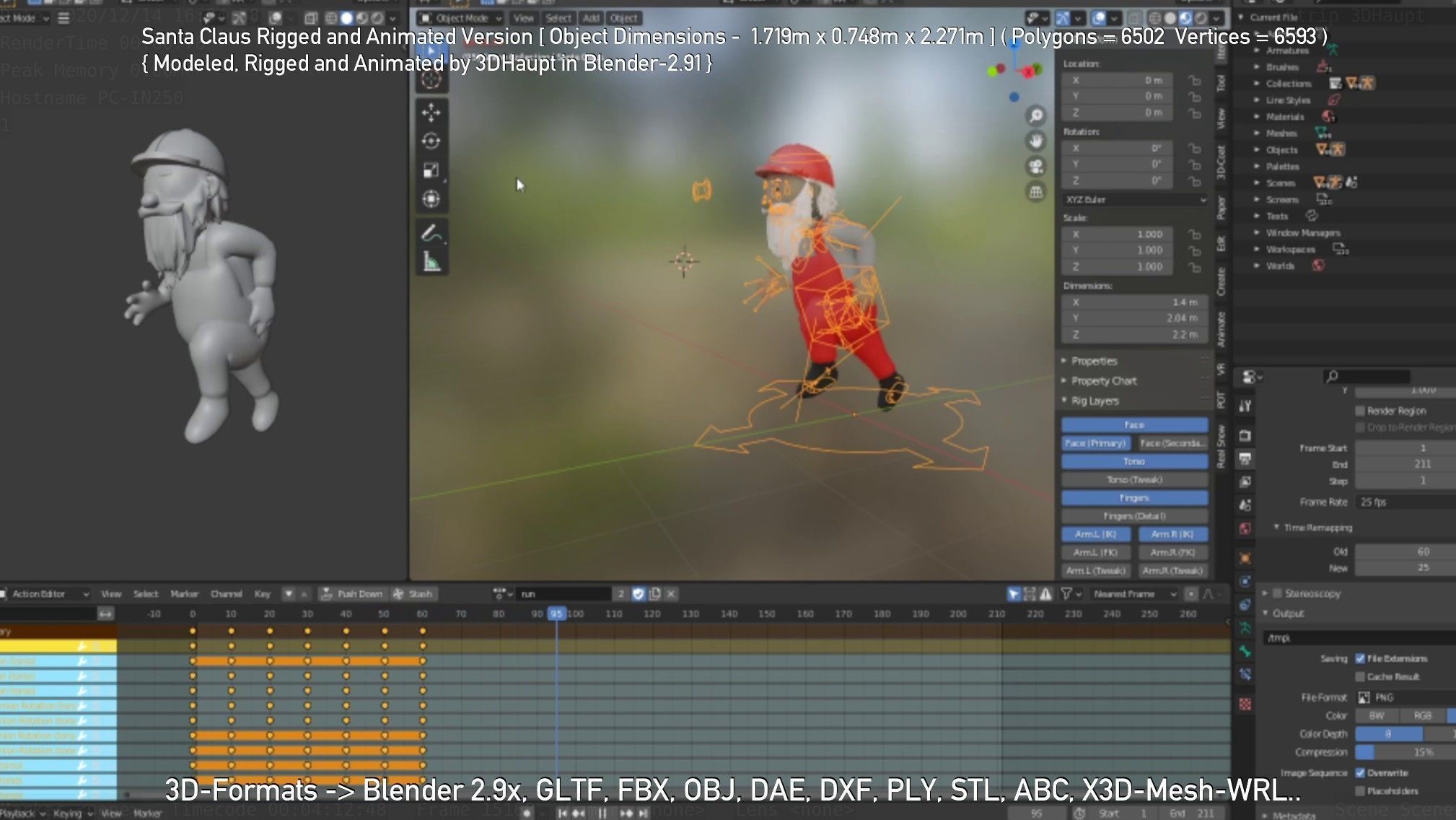Open the Action Editor mode dropdown

45,594
